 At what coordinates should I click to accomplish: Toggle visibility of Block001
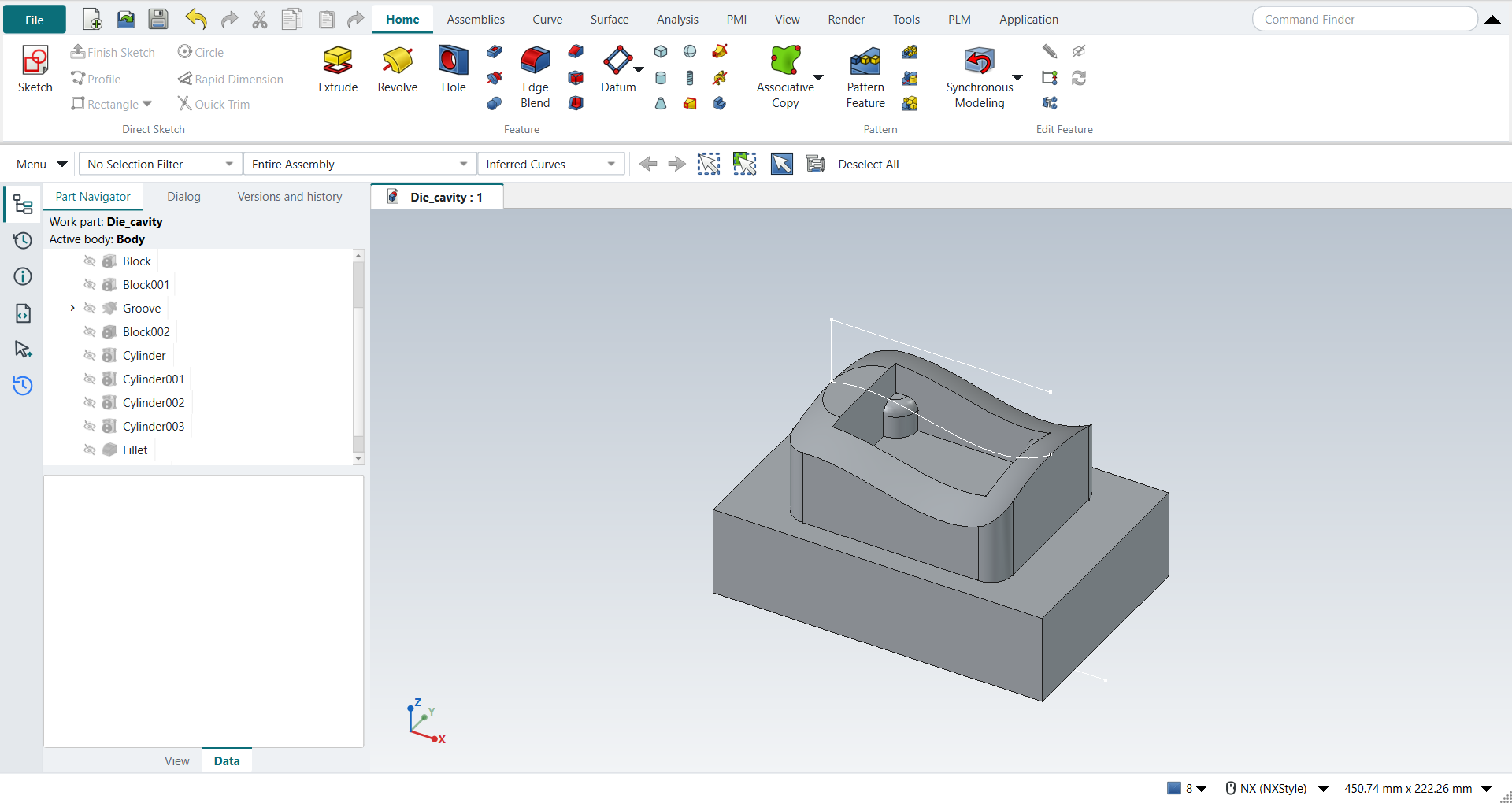[90, 285]
